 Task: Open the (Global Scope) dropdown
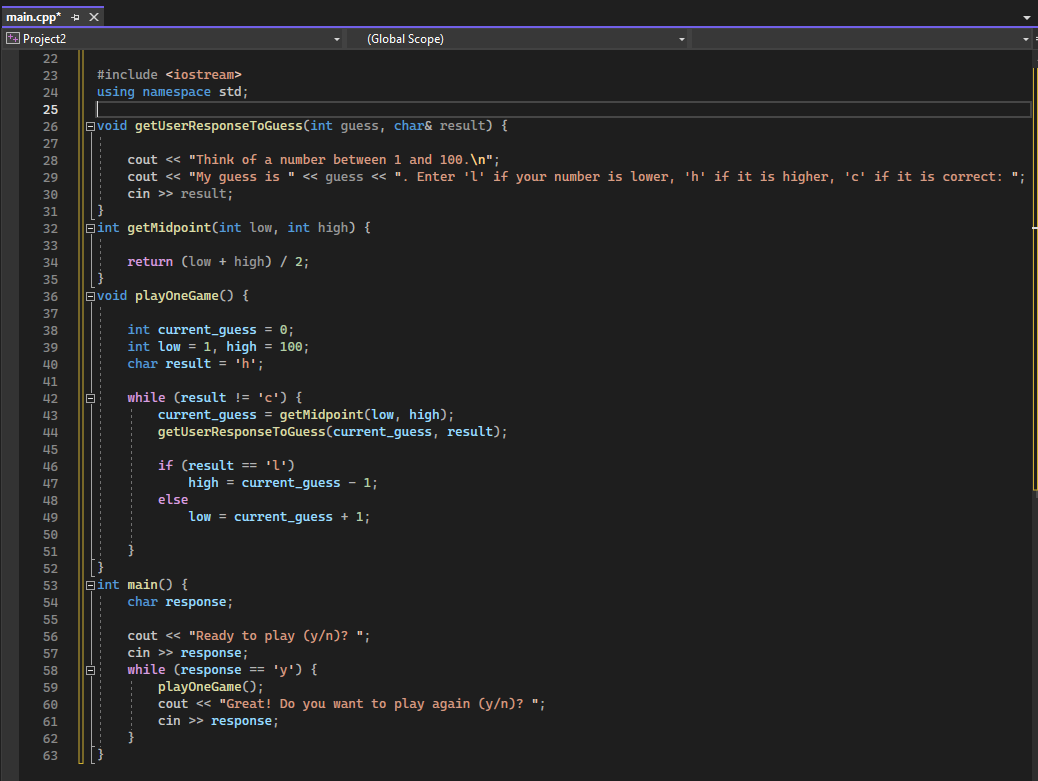[518, 39]
